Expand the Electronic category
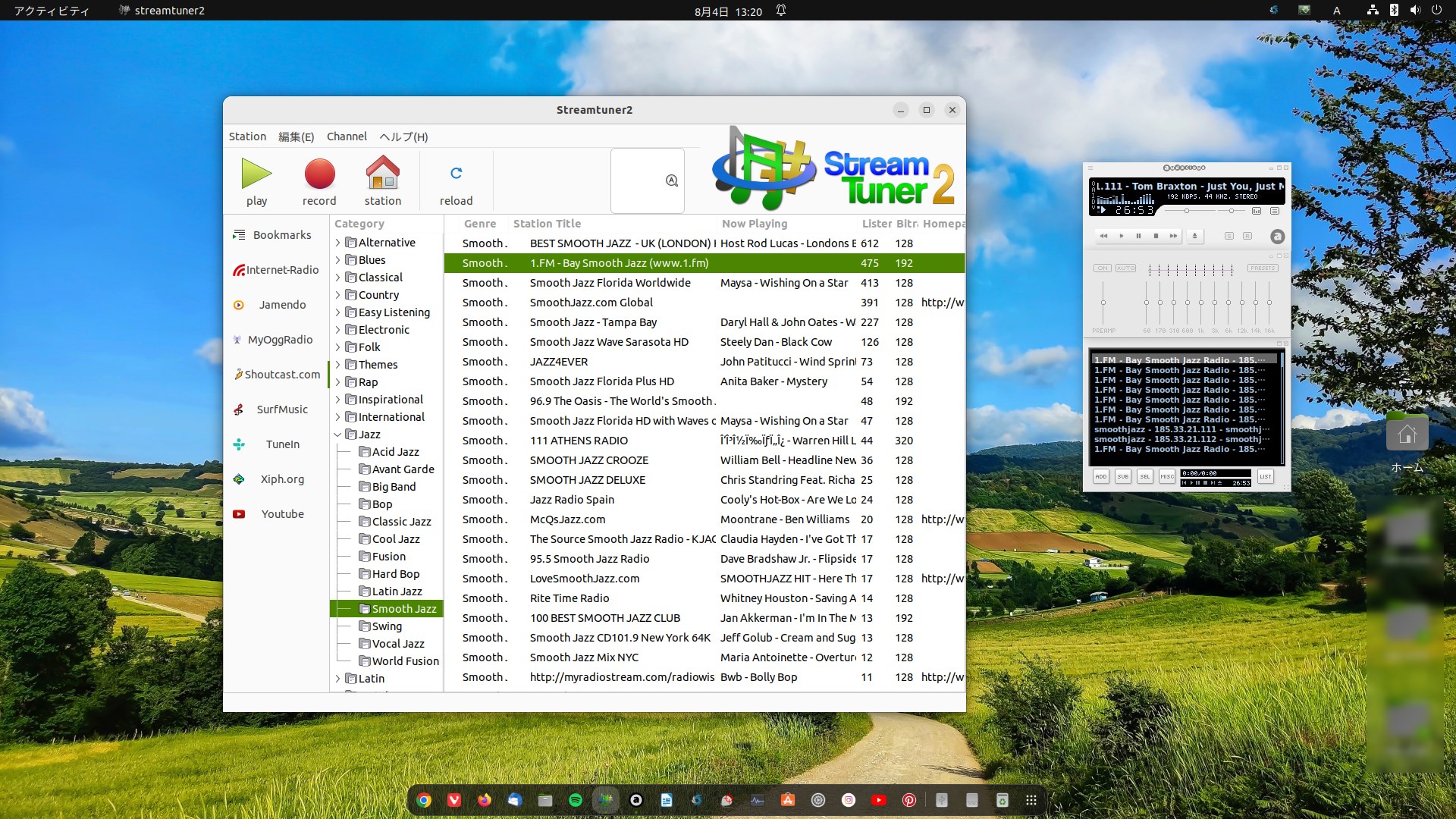This screenshot has width=1456, height=819. [x=338, y=330]
